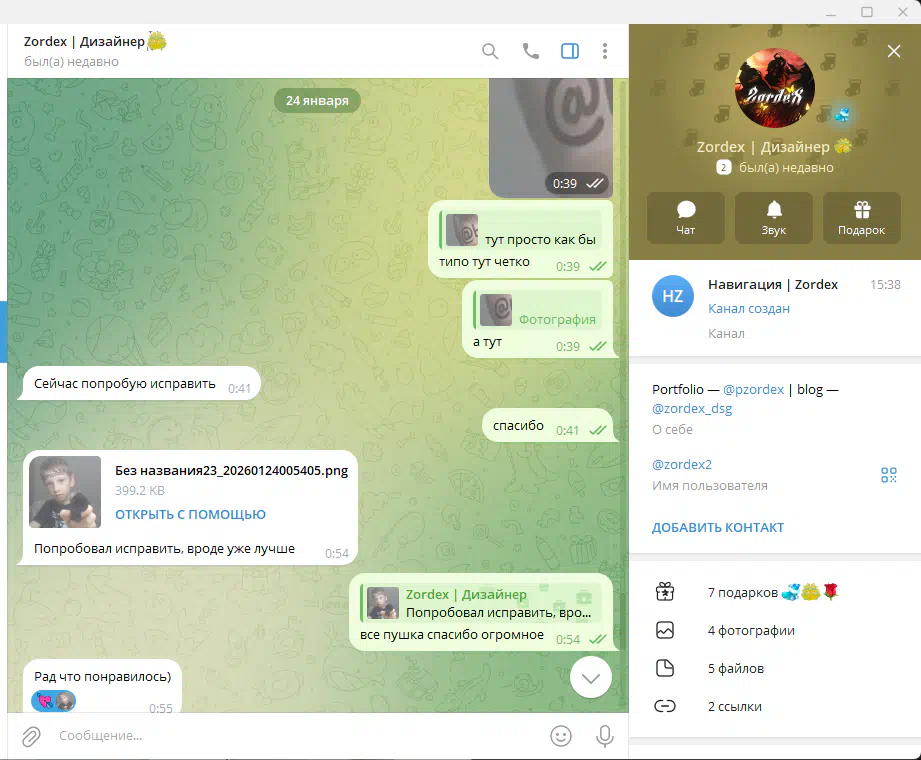Search in chat with magnifier icon

[x=490, y=51]
